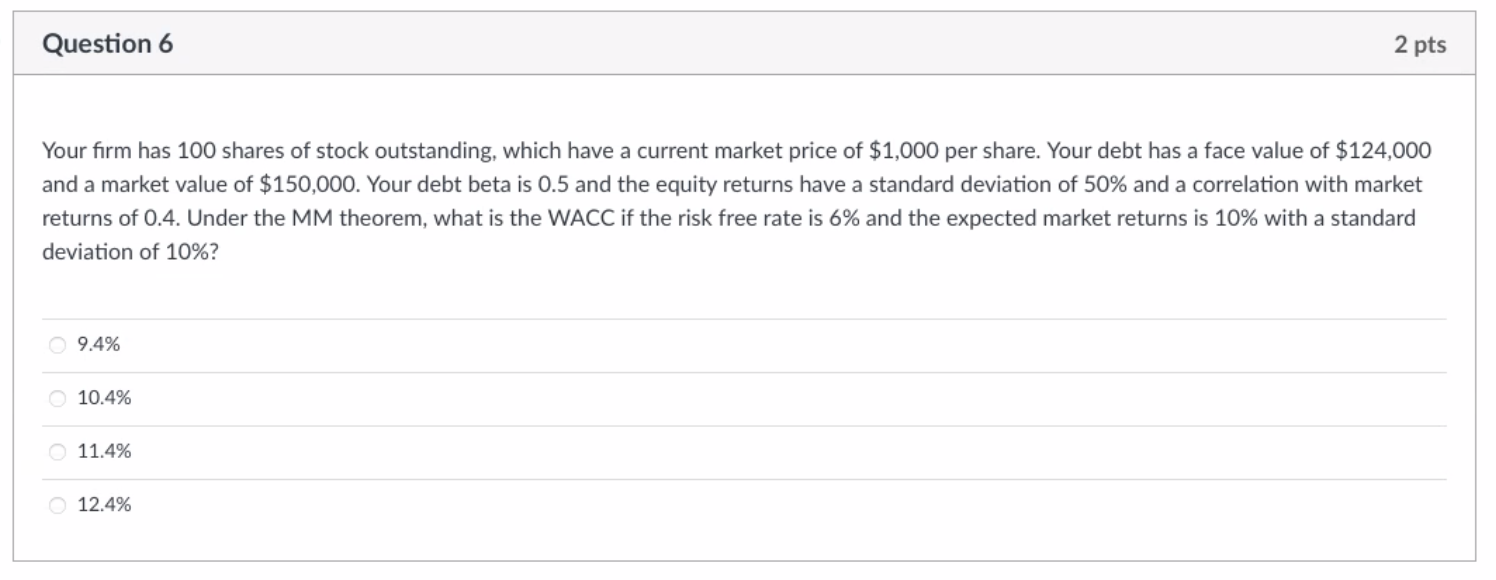Screen dimensions: 1496x580
Task: Click the "10.4%" answer label text
Action: 104,398
